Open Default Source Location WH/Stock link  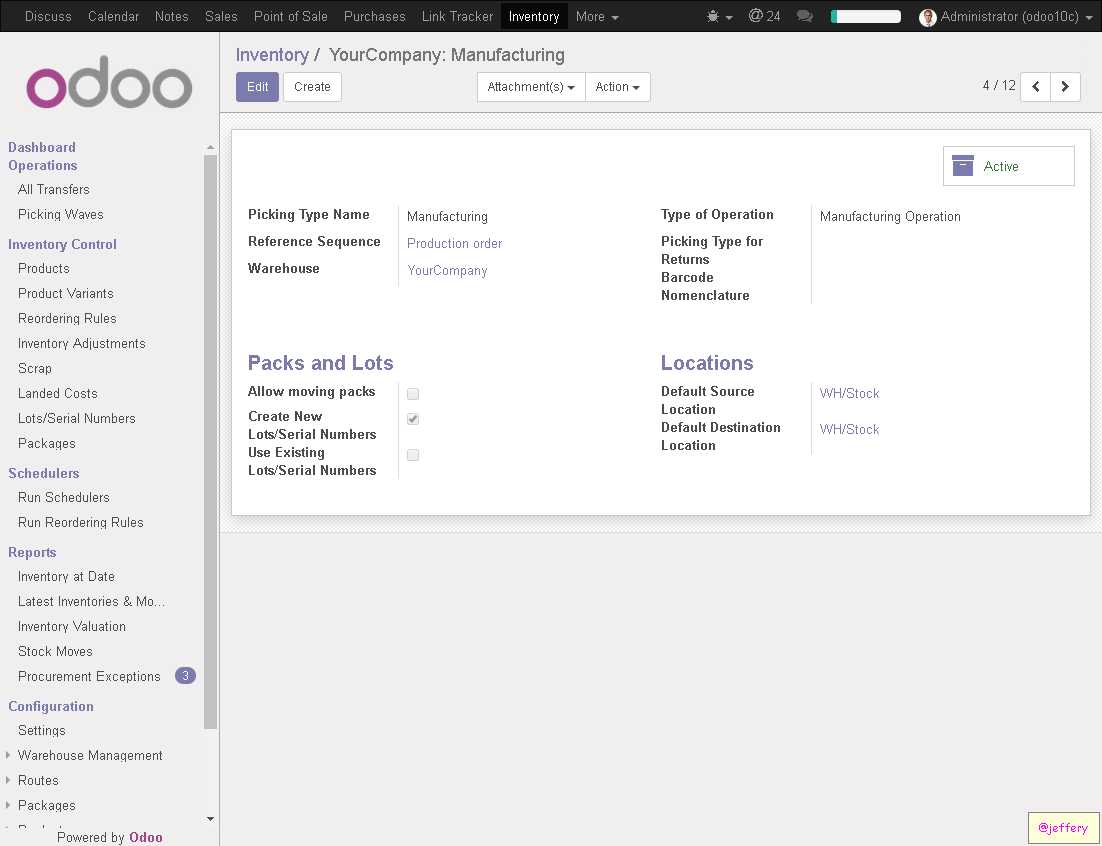point(849,393)
